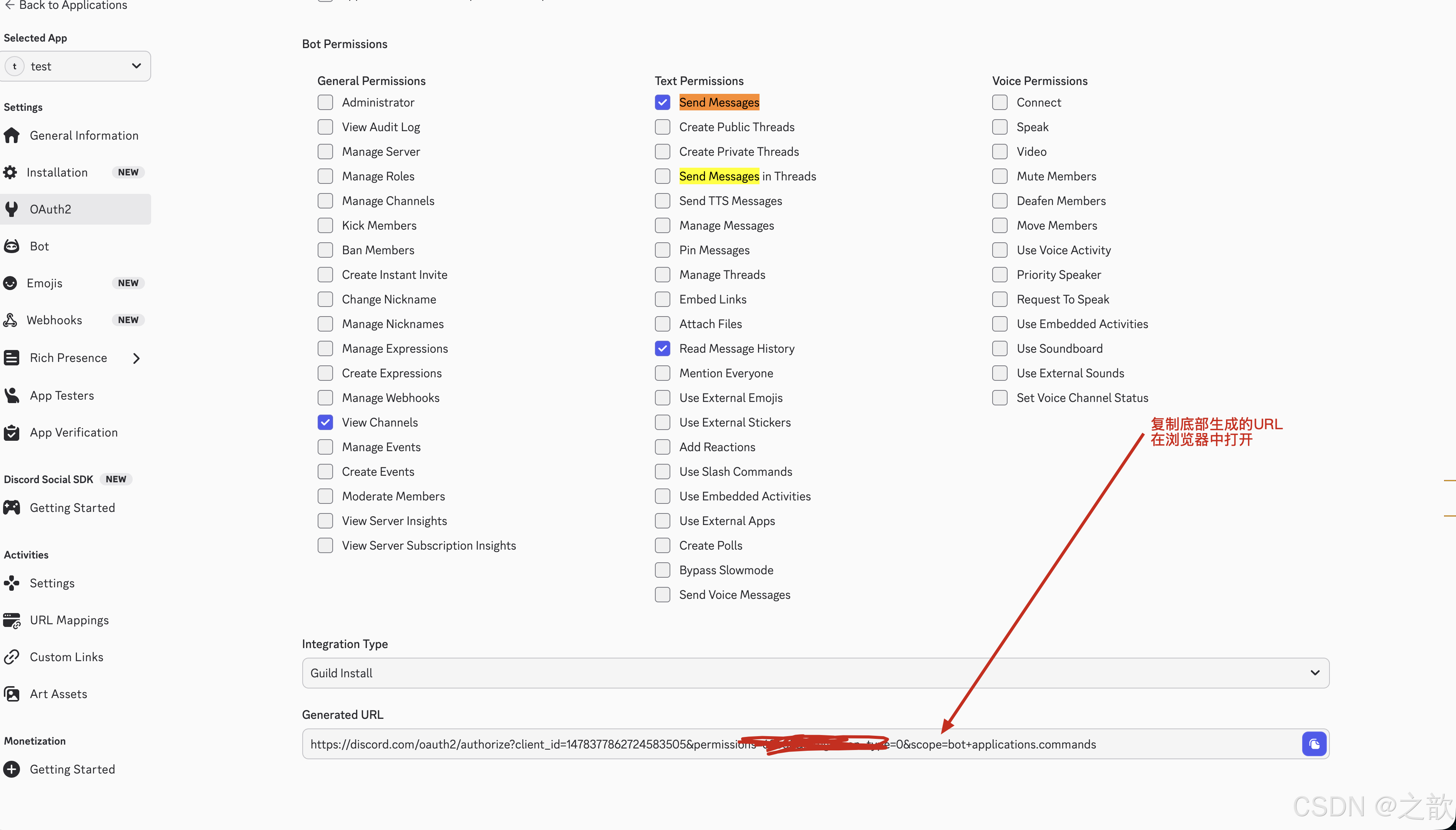
Task: Expand the Rich Presence submenu chevron
Action: [136, 358]
